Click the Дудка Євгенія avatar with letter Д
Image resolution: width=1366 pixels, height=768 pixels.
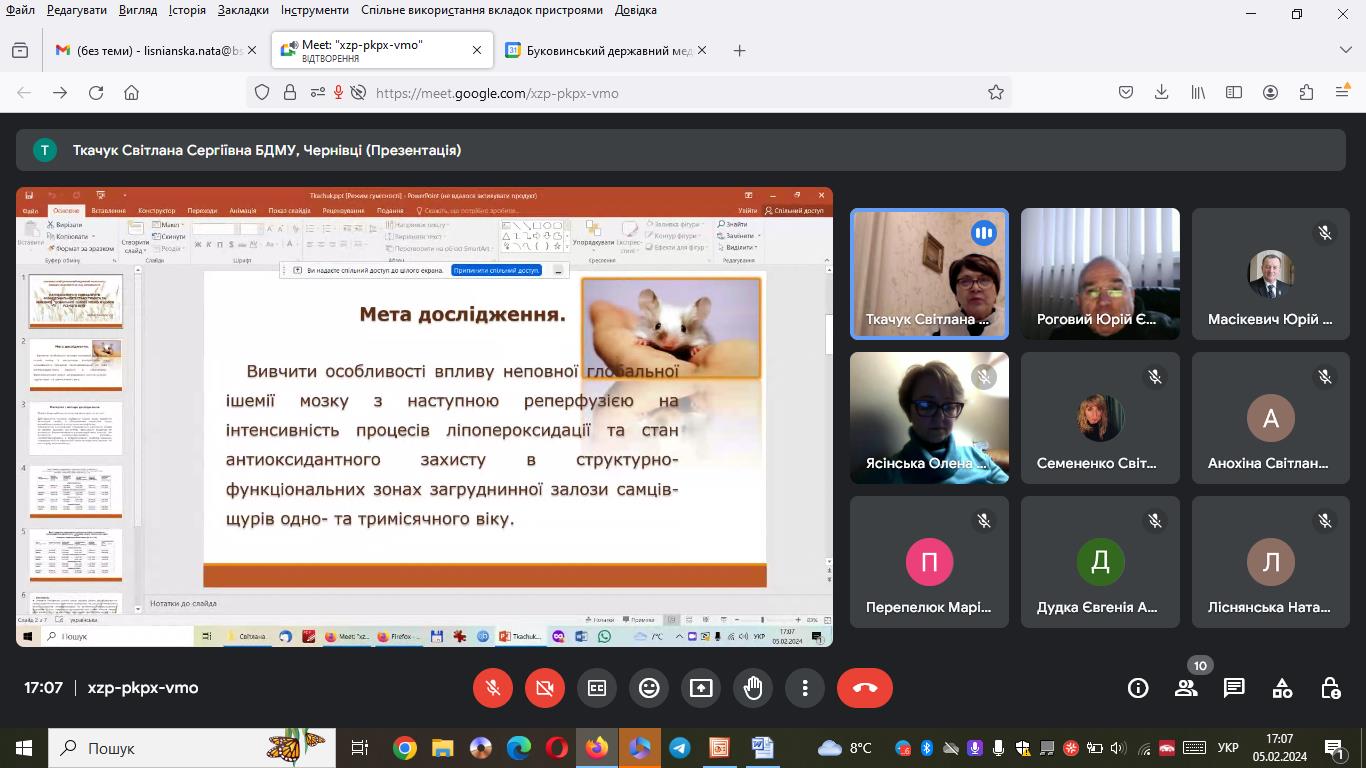coord(1100,561)
